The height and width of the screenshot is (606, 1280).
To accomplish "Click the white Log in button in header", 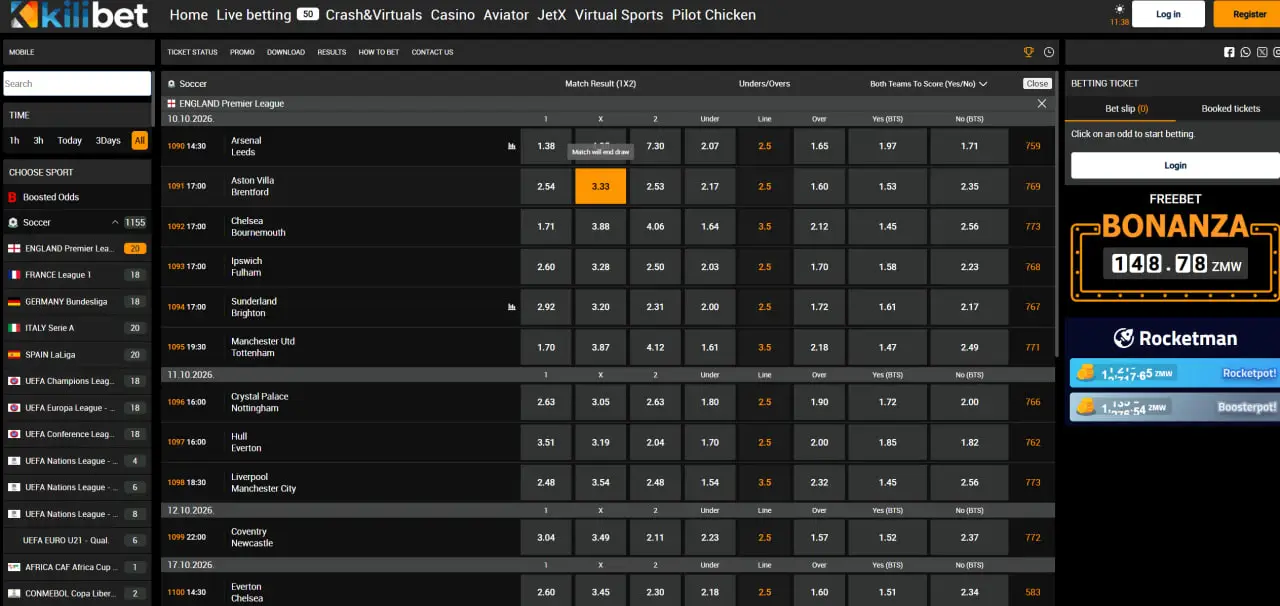I will (x=1168, y=14).
